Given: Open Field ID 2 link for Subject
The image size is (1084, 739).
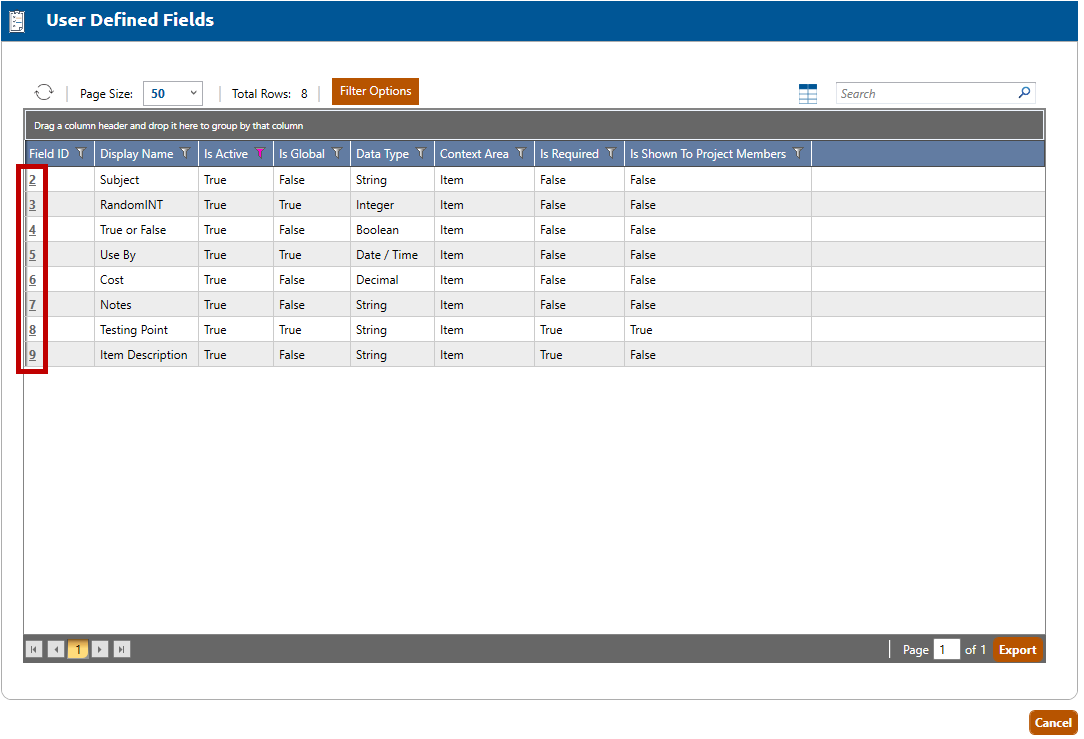Looking at the screenshot, I should [x=33, y=180].
